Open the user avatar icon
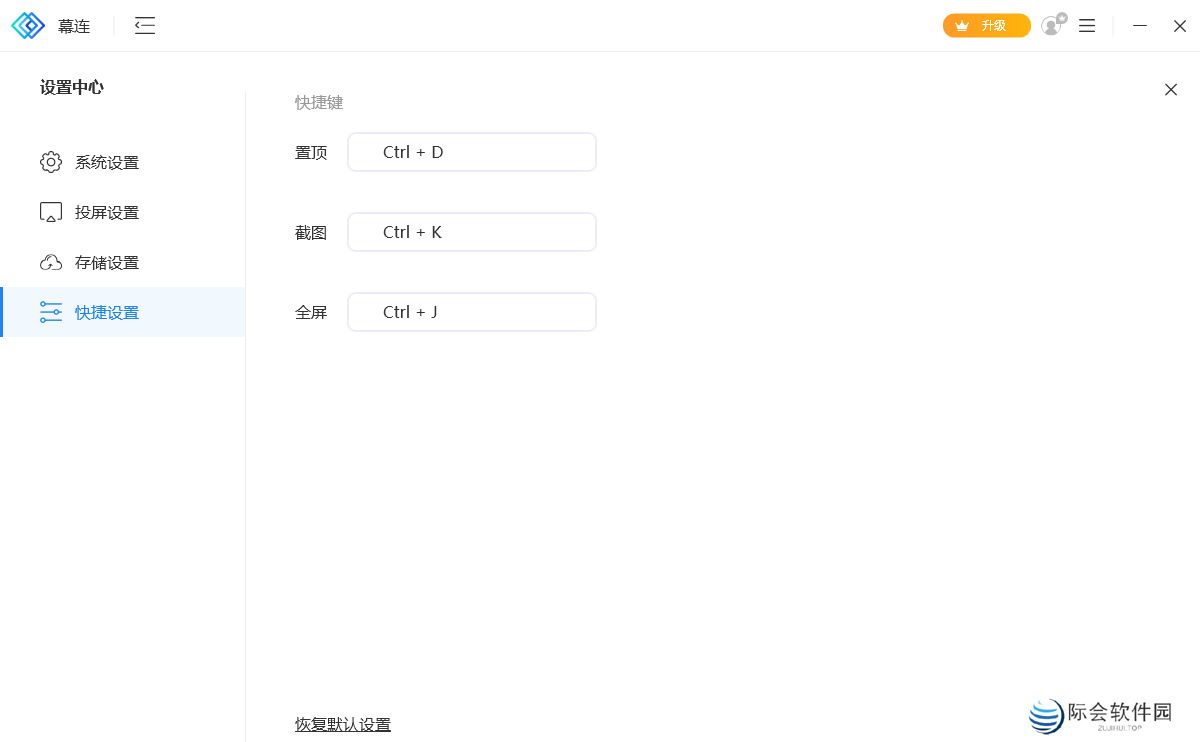This screenshot has height=742, width=1200. click(x=1050, y=26)
